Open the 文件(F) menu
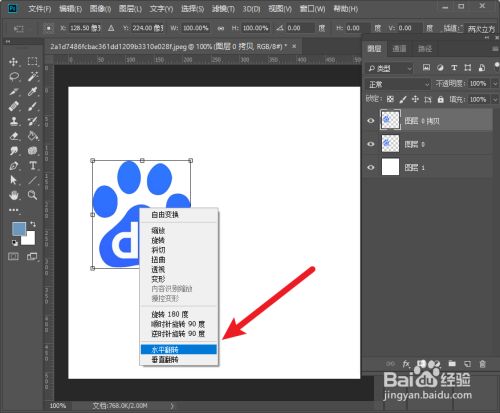The width and height of the screenshot is (500, 413). tap(39, 9)
